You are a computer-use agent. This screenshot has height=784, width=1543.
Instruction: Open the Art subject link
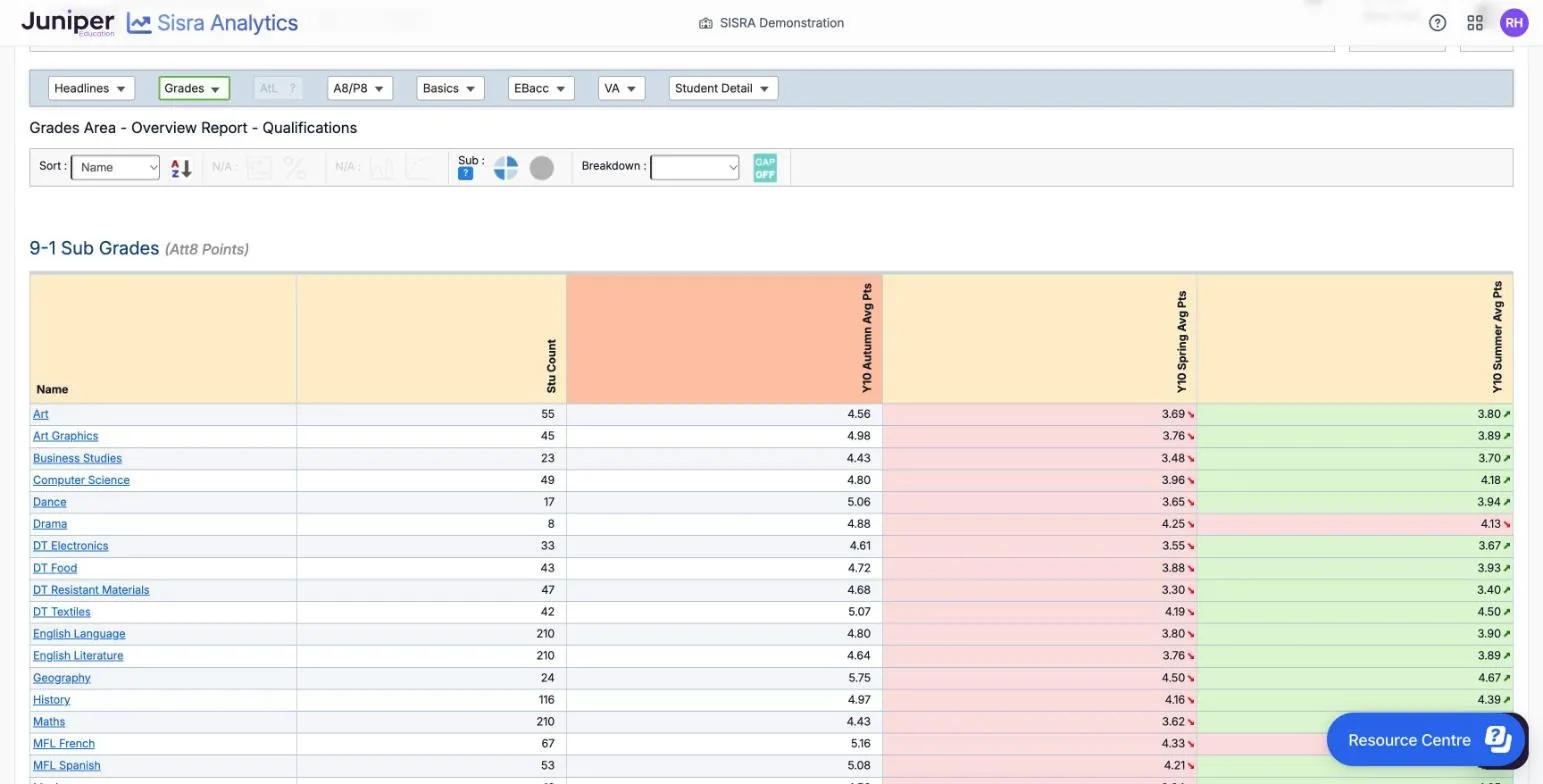[x=40, y=414]
